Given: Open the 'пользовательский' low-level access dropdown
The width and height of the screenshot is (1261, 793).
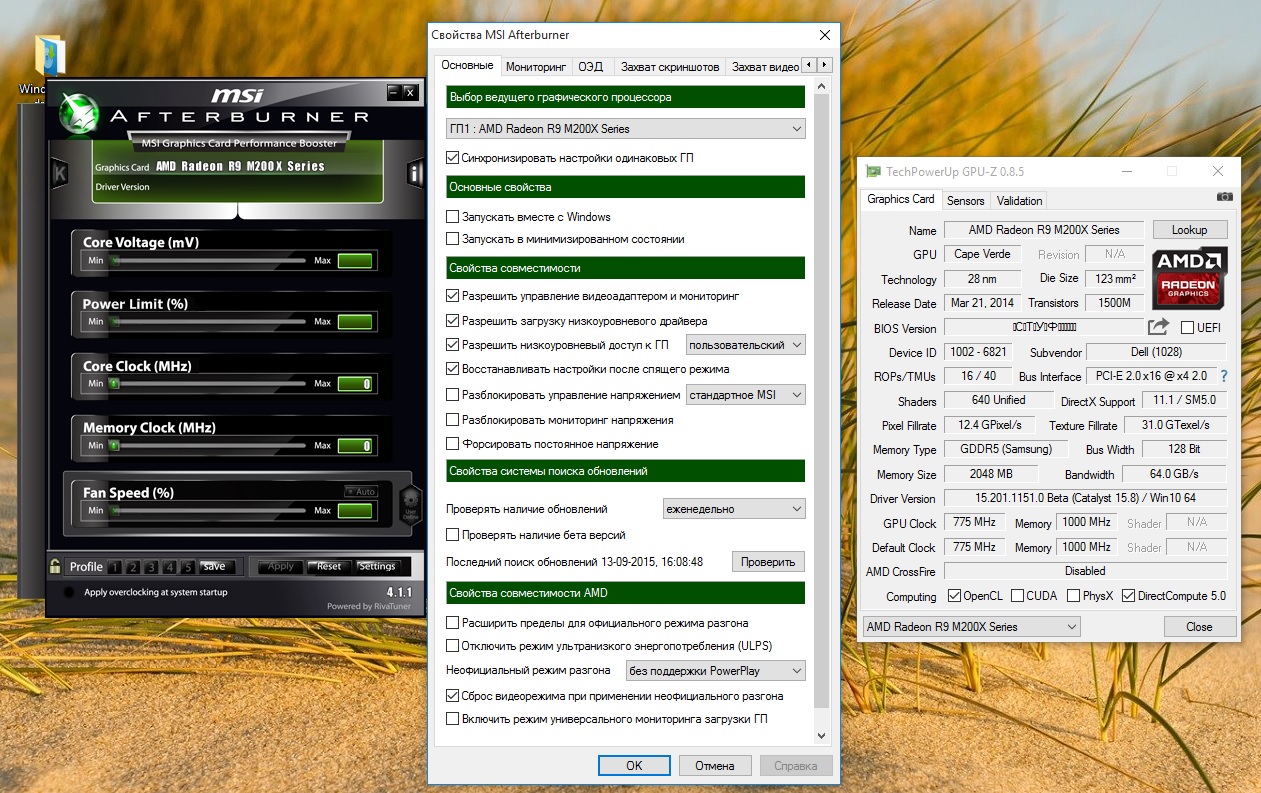Looking at the screenshot, I should 745,345.
